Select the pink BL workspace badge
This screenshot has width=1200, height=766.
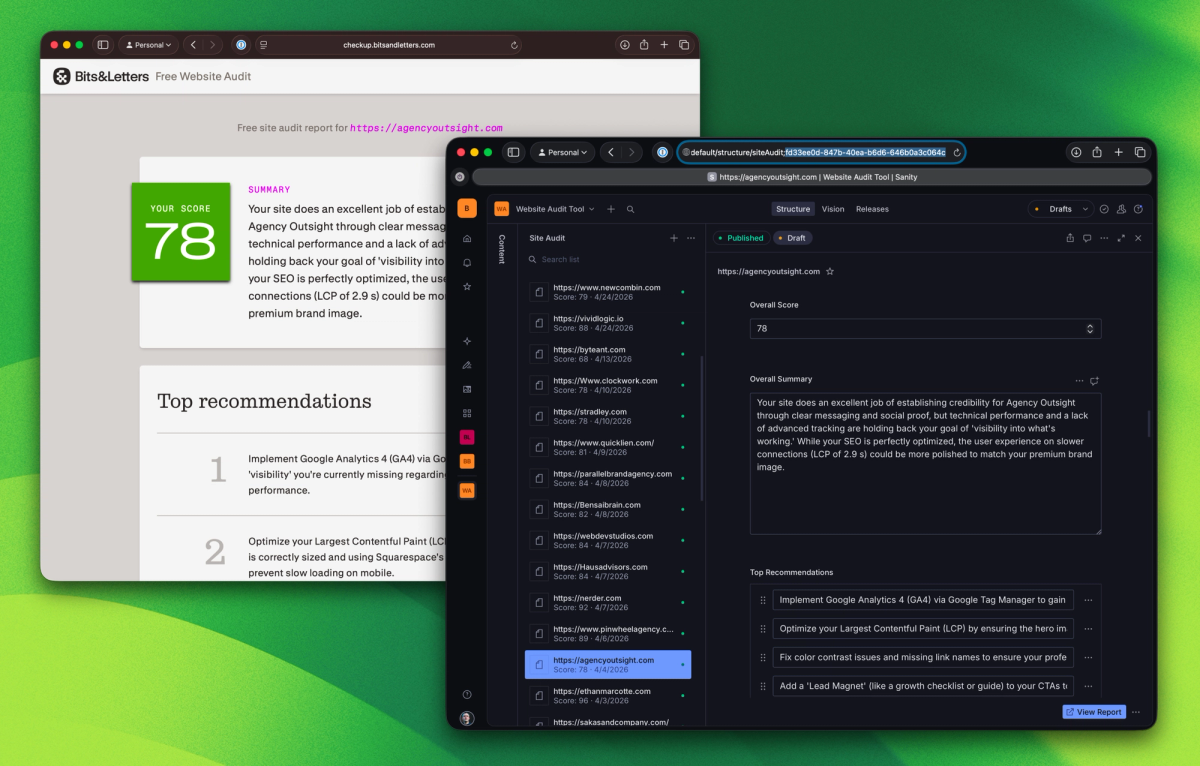click(467, 437)
